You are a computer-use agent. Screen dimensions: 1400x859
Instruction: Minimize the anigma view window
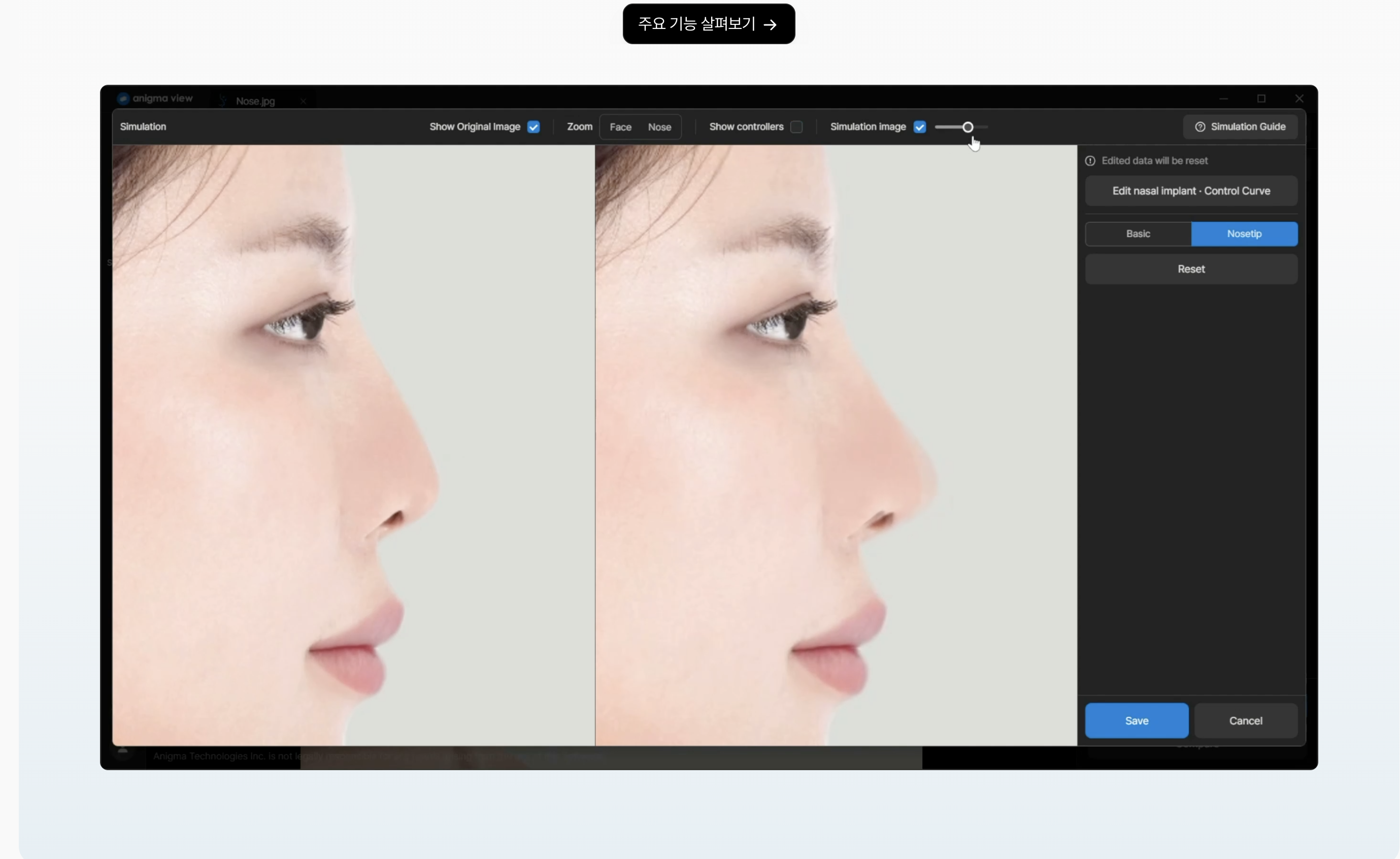(x=1224, y=98)
